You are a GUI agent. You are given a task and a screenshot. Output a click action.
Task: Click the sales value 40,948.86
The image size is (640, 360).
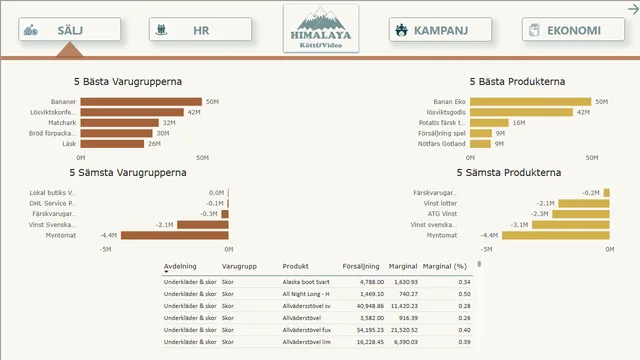tap(370, 306)
